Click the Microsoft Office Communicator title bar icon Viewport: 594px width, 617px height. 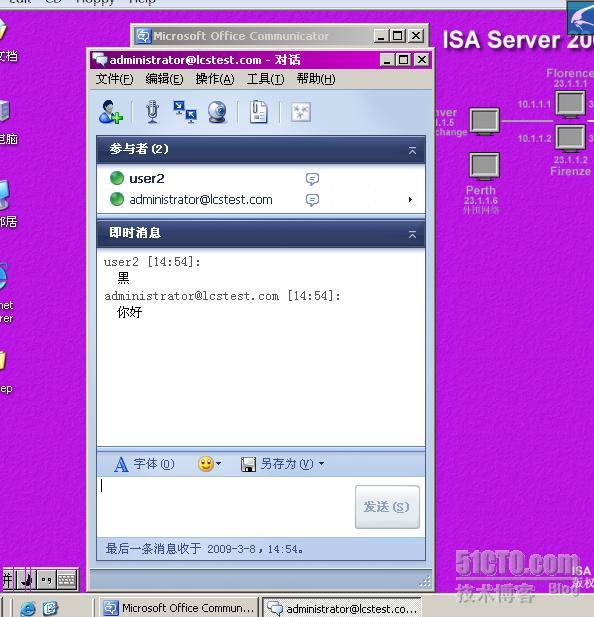click(x=143, y=36)
